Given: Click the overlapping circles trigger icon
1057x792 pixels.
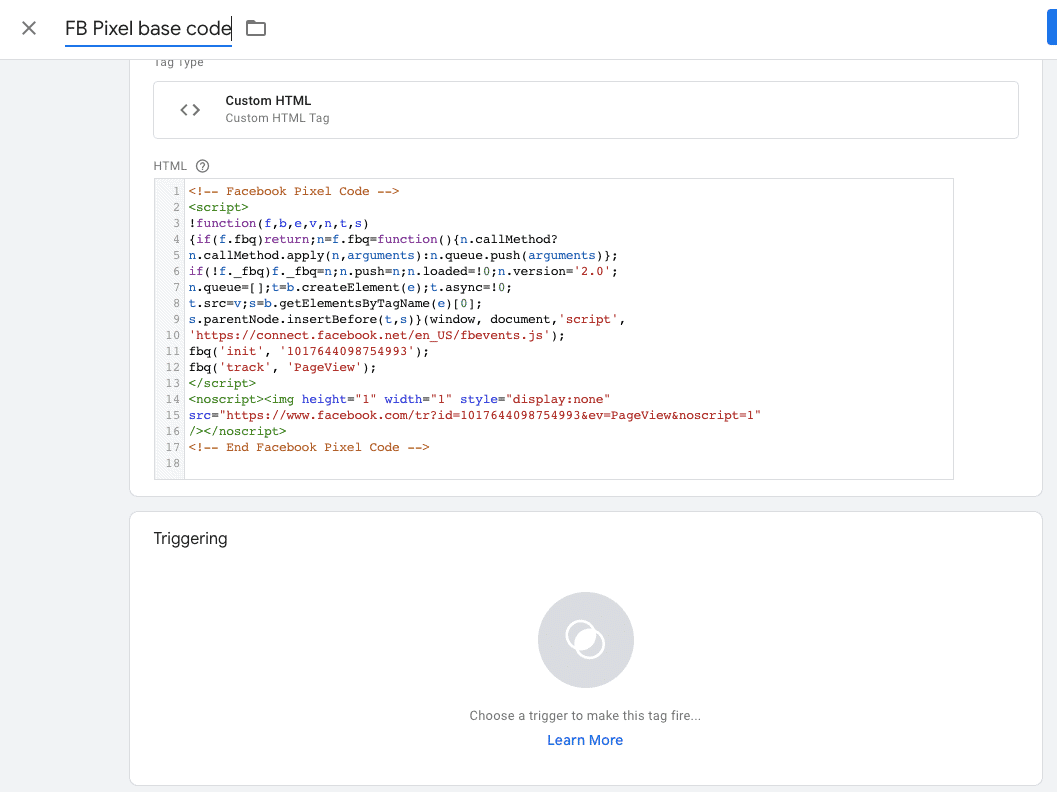Looking at the screenshot, I should (585, 640).
